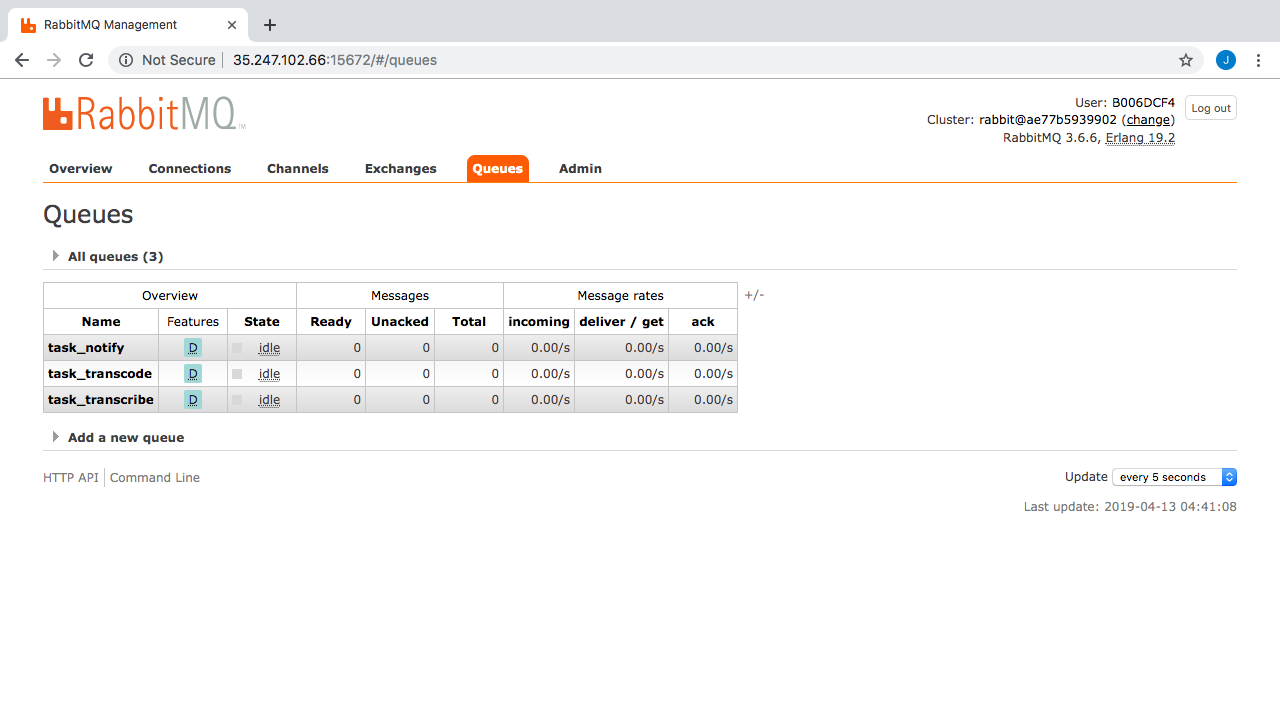
Task: Bookmark this page with the star icon
Action: pyautogui.click(x=1186, y=60)
